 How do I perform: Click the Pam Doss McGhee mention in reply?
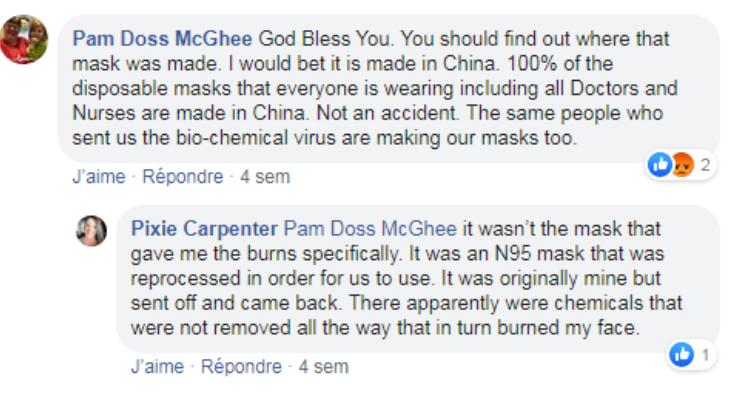point(370,229)
